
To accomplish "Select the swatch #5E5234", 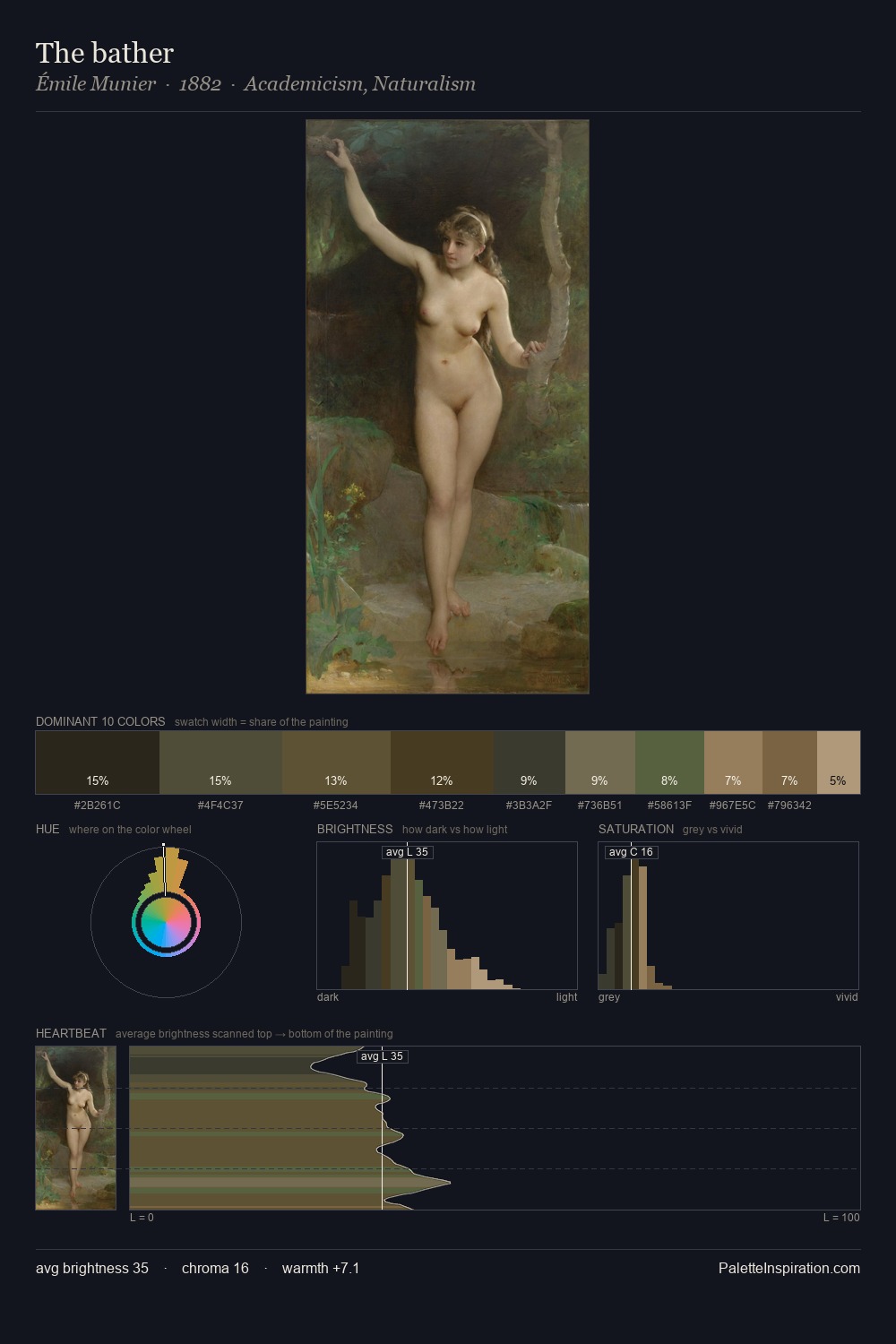I will [336, 762].
